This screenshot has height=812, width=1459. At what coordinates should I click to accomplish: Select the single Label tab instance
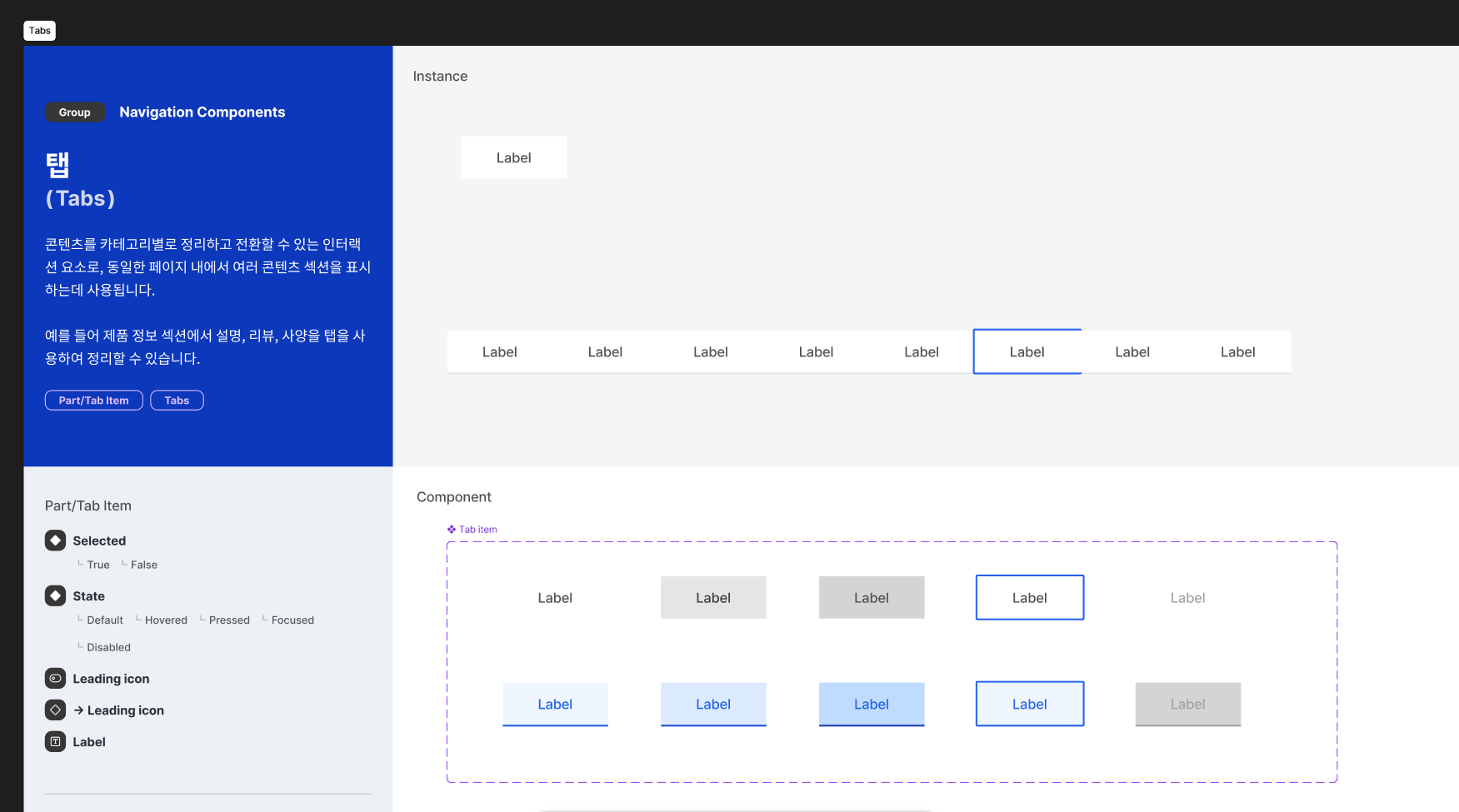514,157
